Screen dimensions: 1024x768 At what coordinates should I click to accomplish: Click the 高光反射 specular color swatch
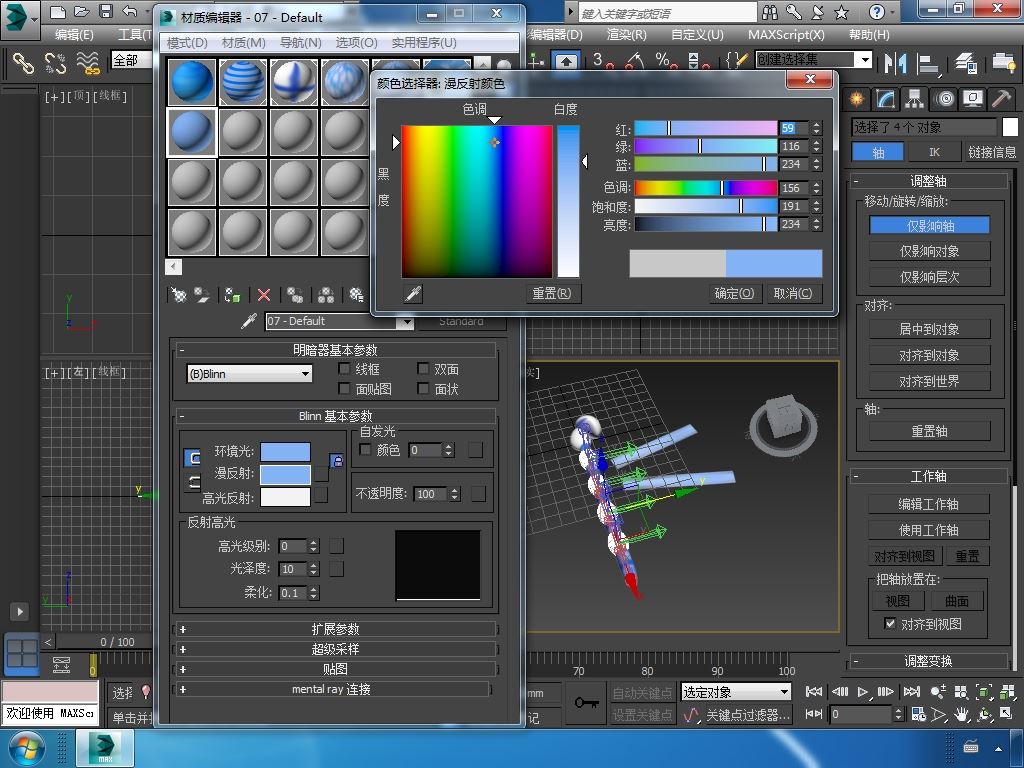pyautogui.click(x=285, y=497)
